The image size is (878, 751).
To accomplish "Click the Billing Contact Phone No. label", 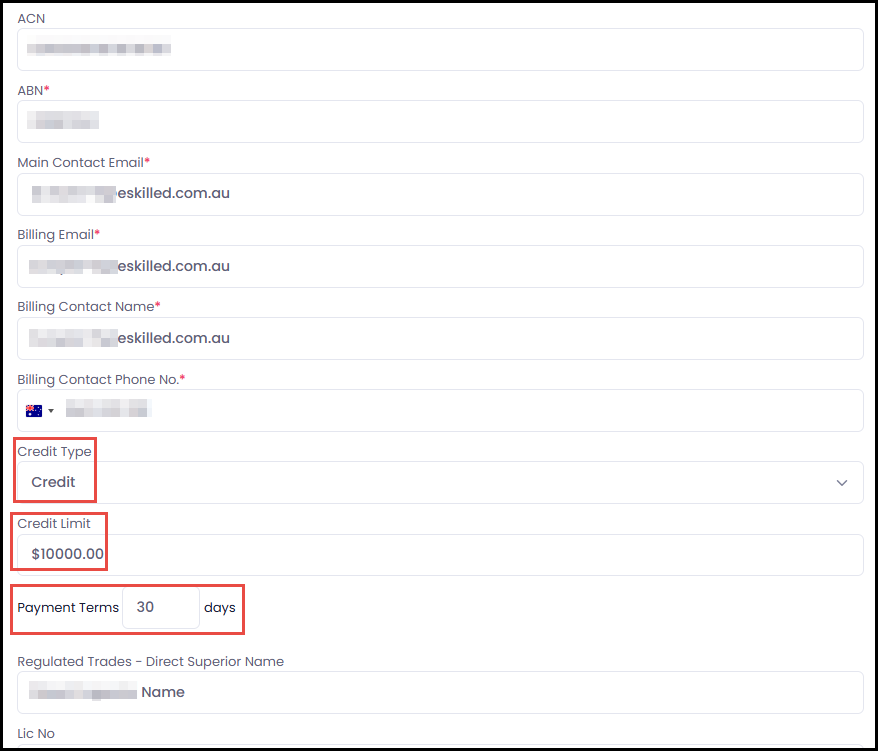I will click(x=101, y=380).
